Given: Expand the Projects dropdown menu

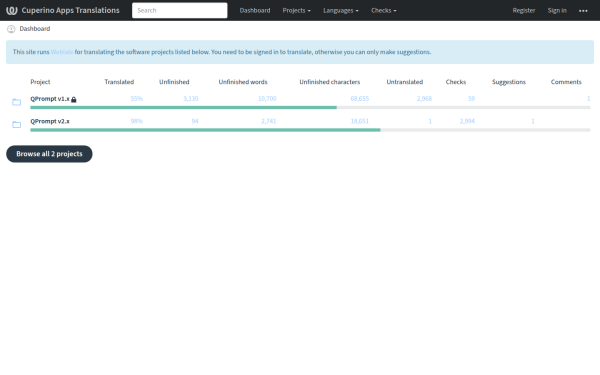Looking at the screenshot, I should pos(297,10).
